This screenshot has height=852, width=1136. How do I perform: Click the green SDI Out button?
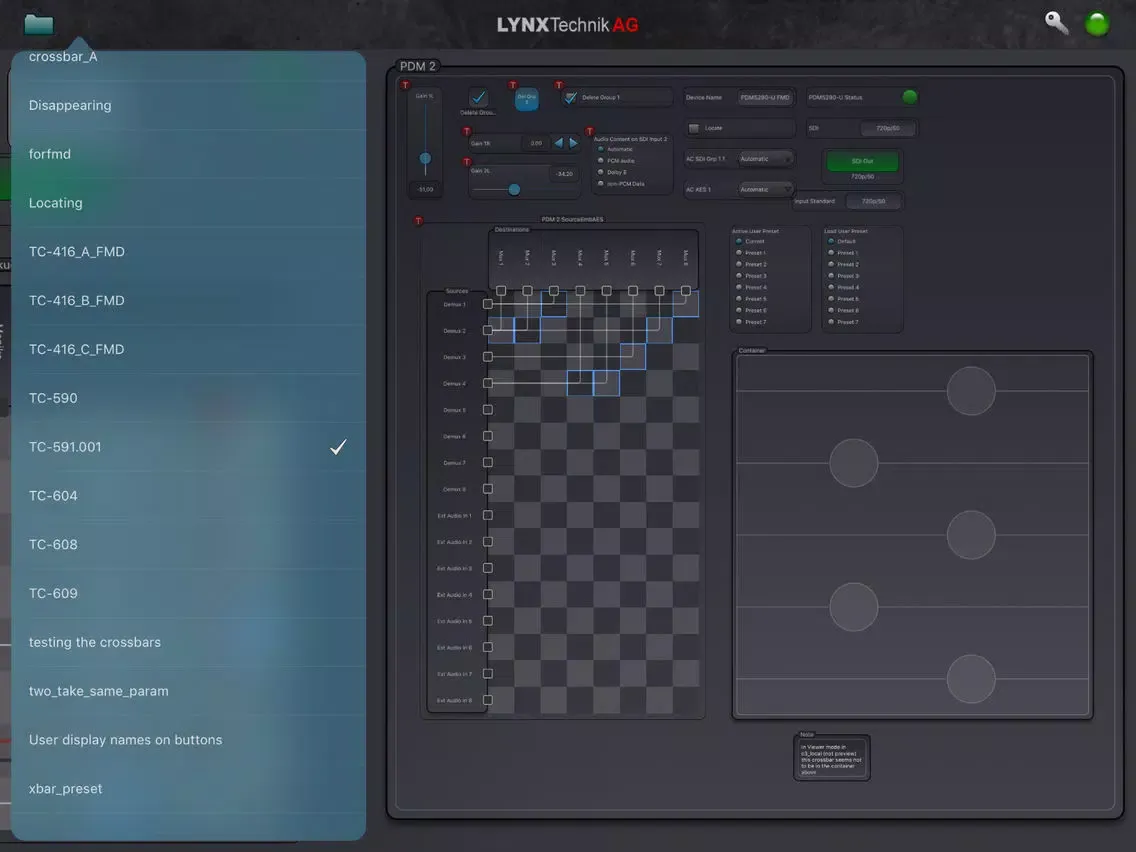862,161
